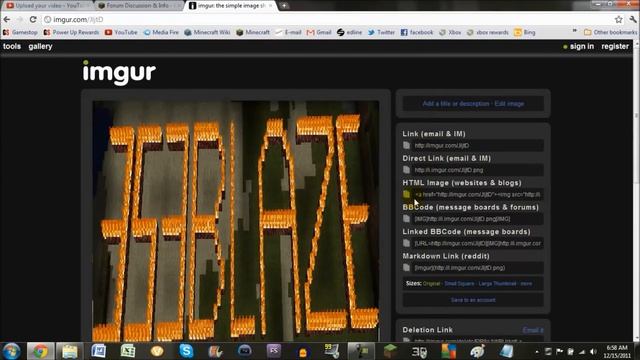This screenshot has height=360, width=640.
Task: Launch Excel from the taskbar
Action: coord(128,351)
